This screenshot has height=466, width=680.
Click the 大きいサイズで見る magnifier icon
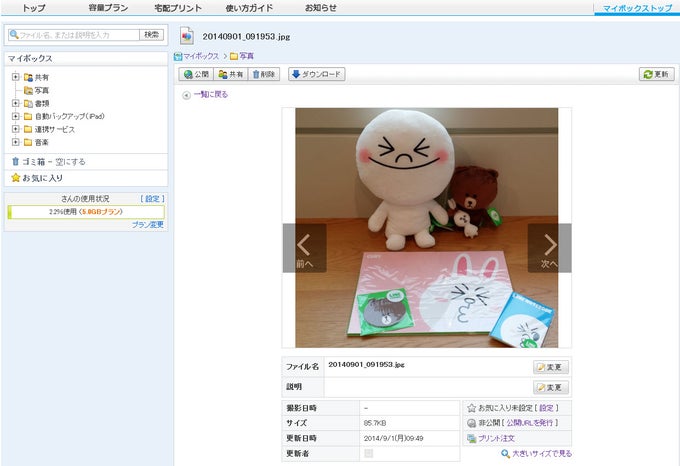click(505, 453)
